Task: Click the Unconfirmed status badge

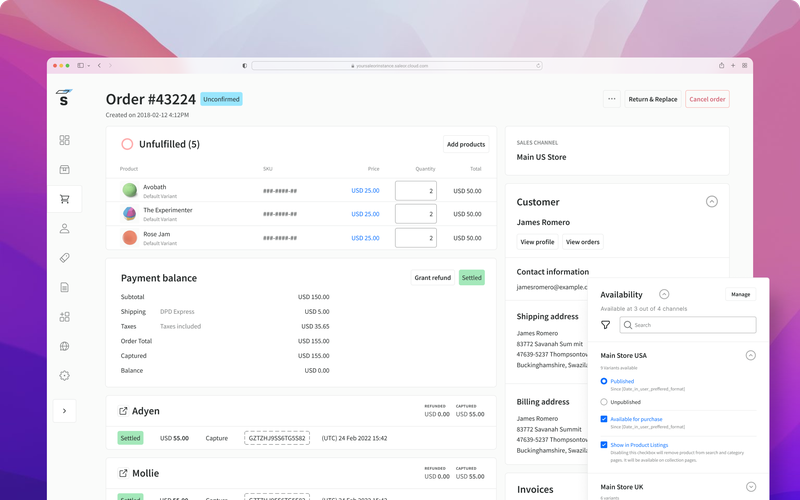Action: pos(221,99)
